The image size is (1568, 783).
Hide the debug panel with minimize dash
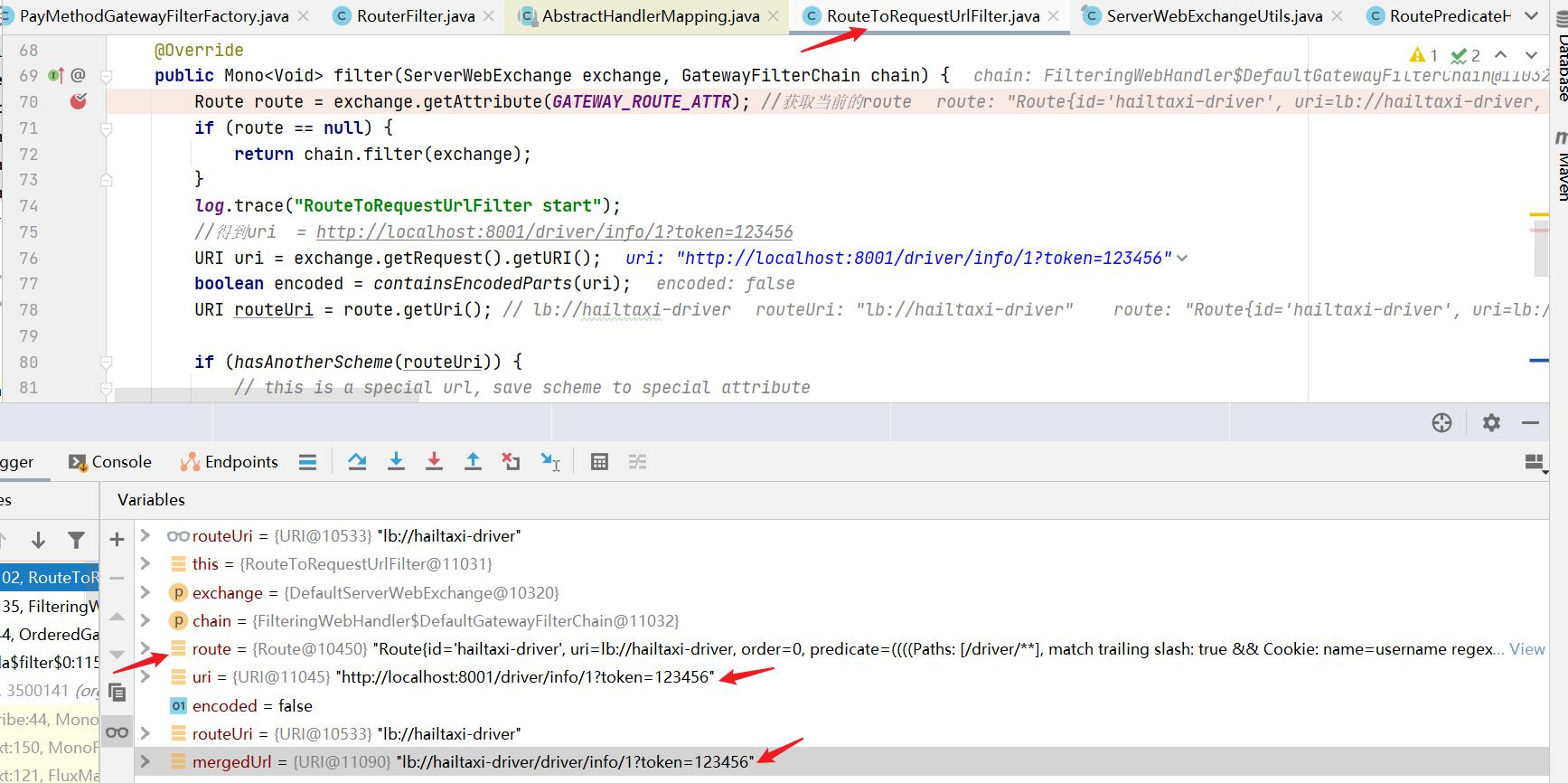click(1530, 422)
